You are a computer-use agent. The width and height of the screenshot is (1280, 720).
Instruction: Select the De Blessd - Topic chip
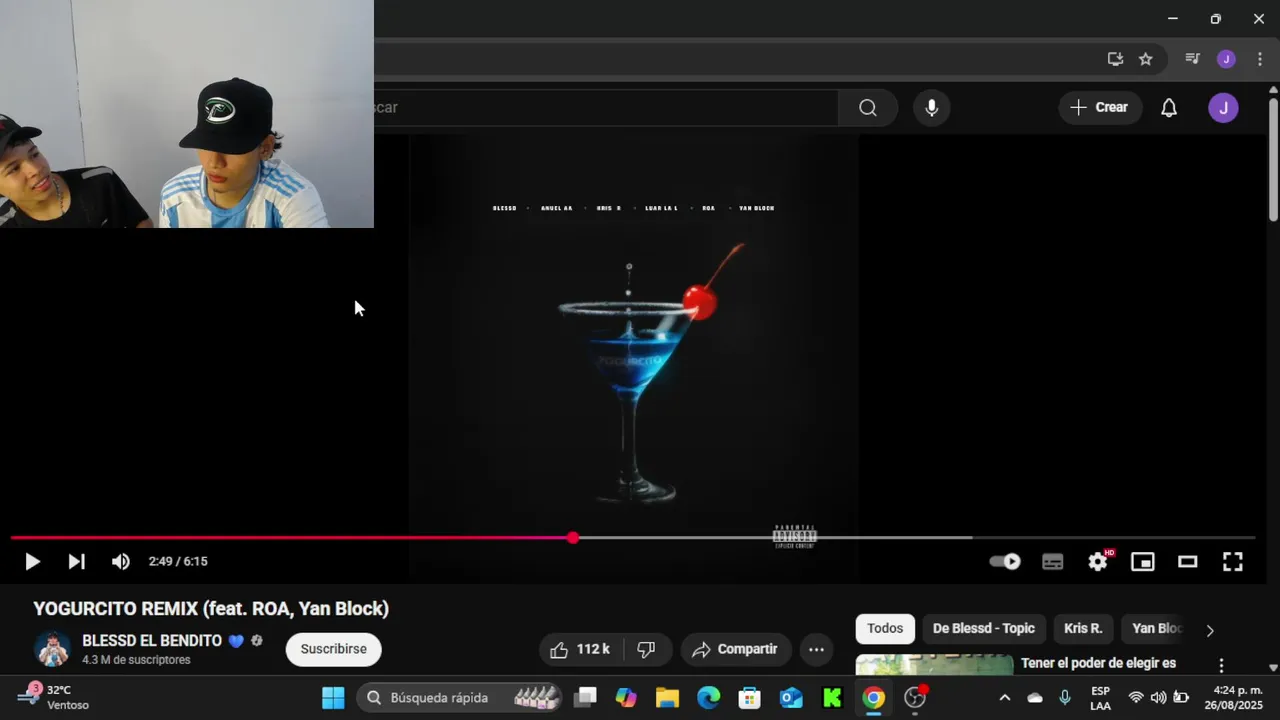tap(984, 629)
